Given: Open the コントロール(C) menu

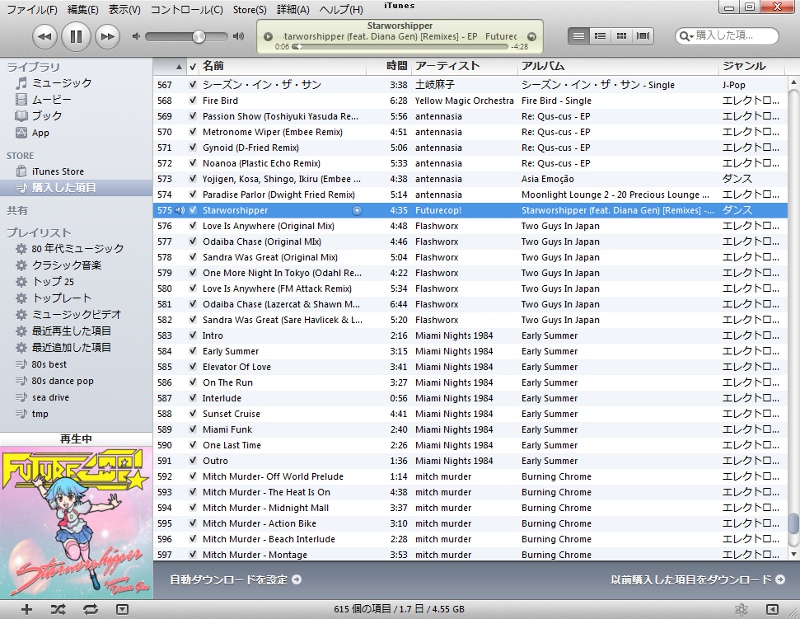Looking at the screenshot, I should click(x=187, y=10).
